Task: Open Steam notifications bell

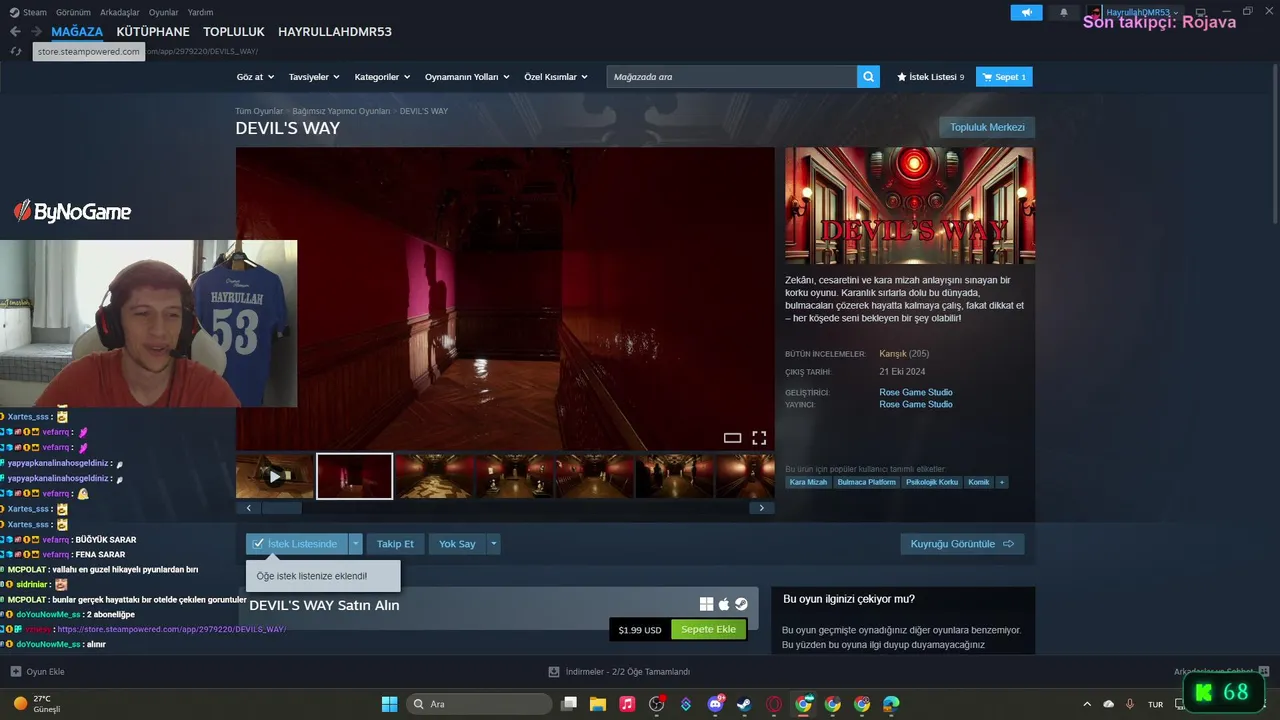Action: pos(1063,12)
